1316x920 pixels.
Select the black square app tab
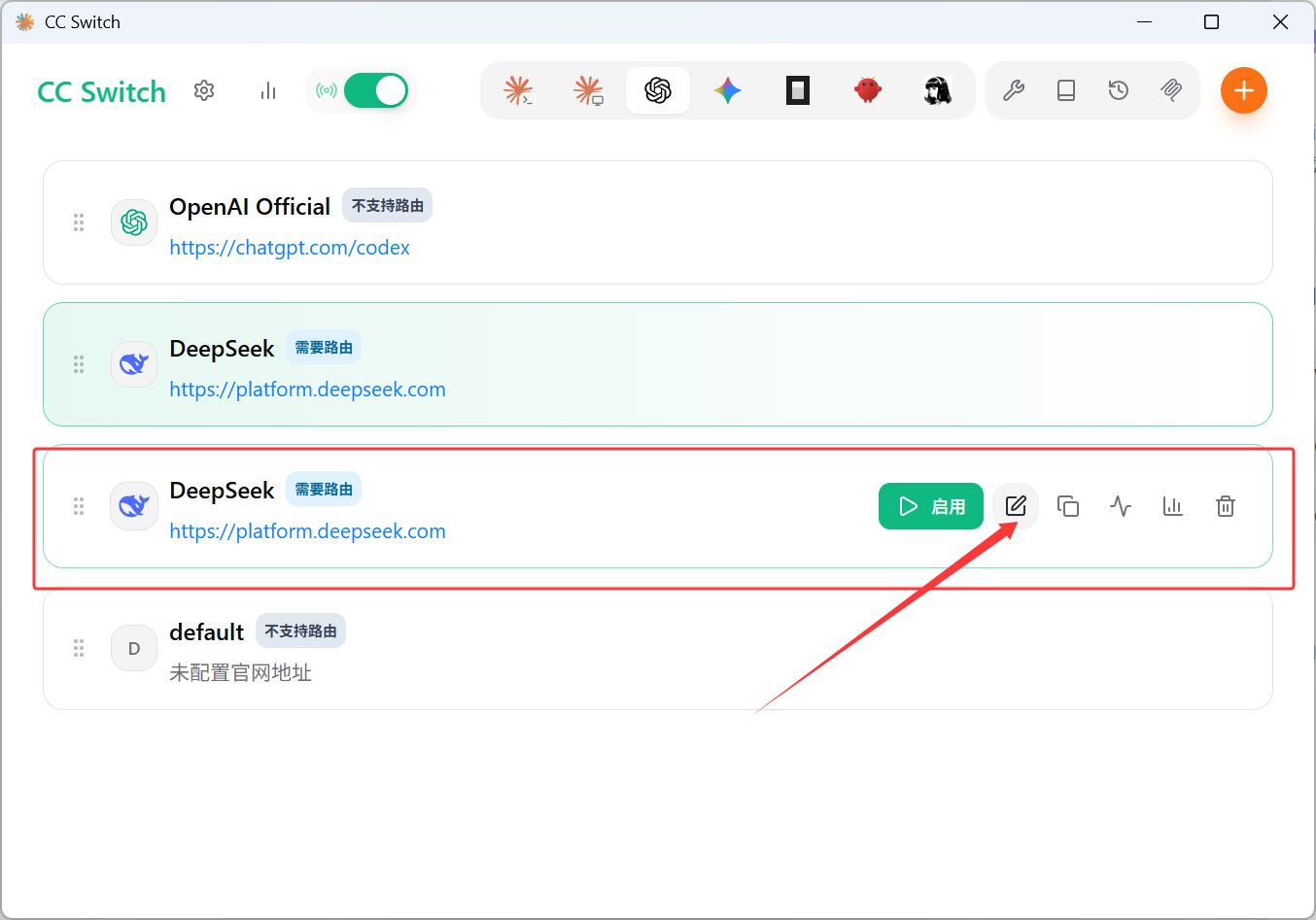[x=798, y=90]
